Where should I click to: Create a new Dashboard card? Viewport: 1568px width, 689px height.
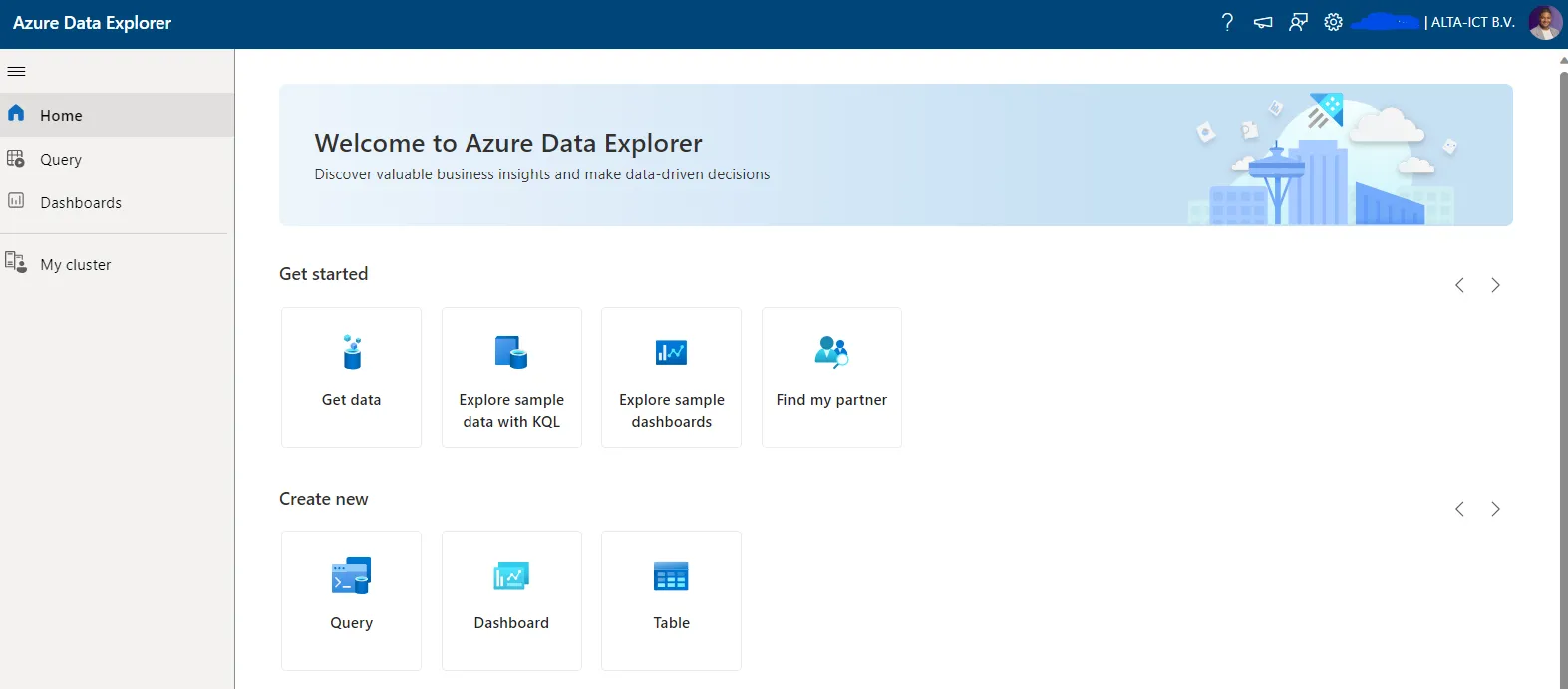click(511, 601)
